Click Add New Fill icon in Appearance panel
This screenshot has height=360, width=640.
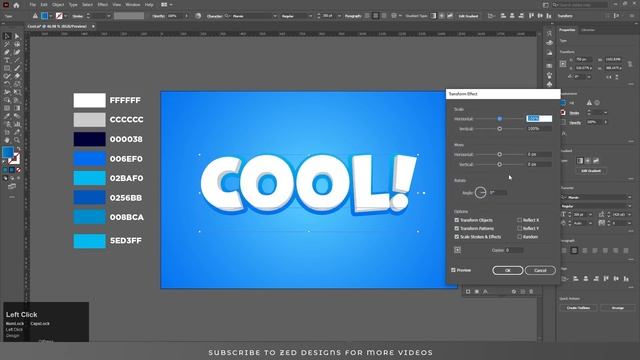coord(477,291)
